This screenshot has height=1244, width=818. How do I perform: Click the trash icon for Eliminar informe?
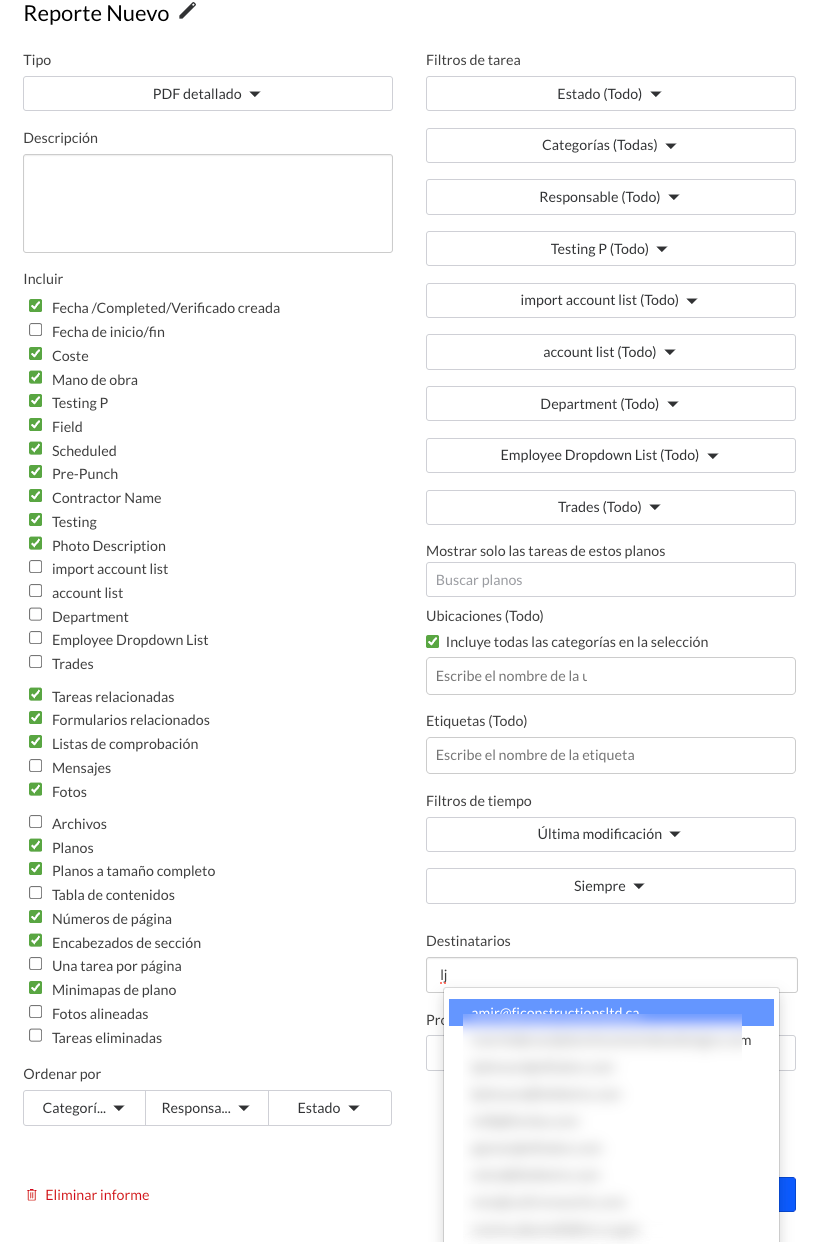[32, 1195]
